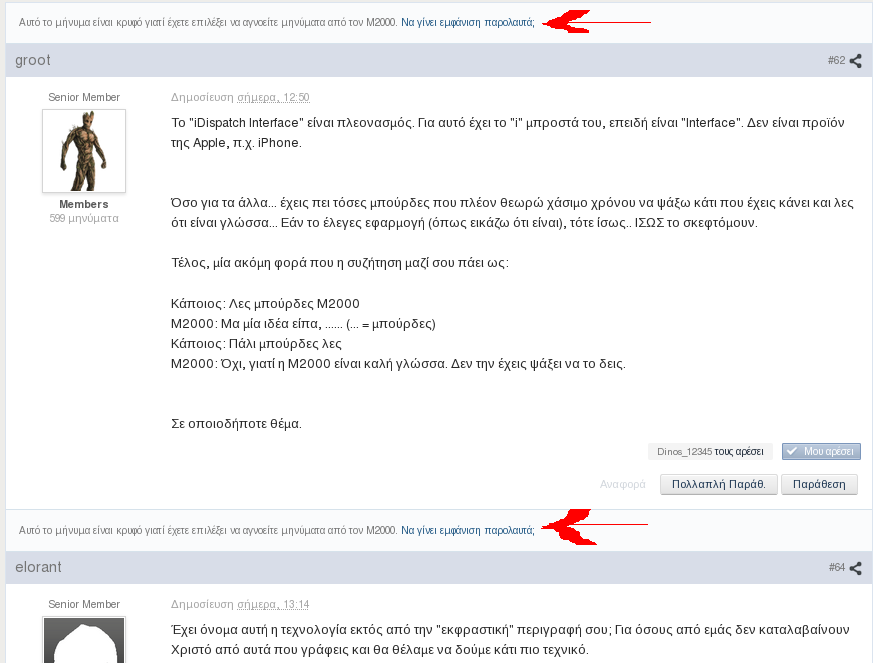Viewport: 873px width, 663px height.
Task: Toggle the 'Μου αρέσει' like button
Action: (x=821, y=451)
